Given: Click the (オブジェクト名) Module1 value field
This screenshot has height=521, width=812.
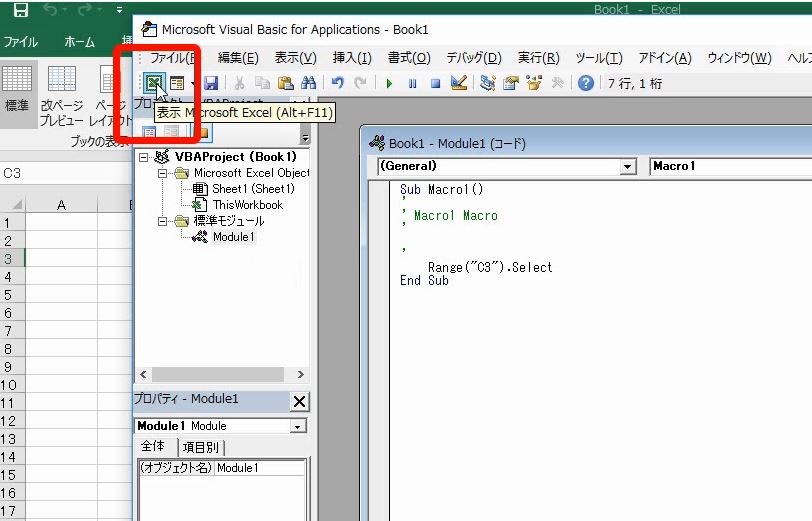Looking at the screenshot, I should coord(259,468).
